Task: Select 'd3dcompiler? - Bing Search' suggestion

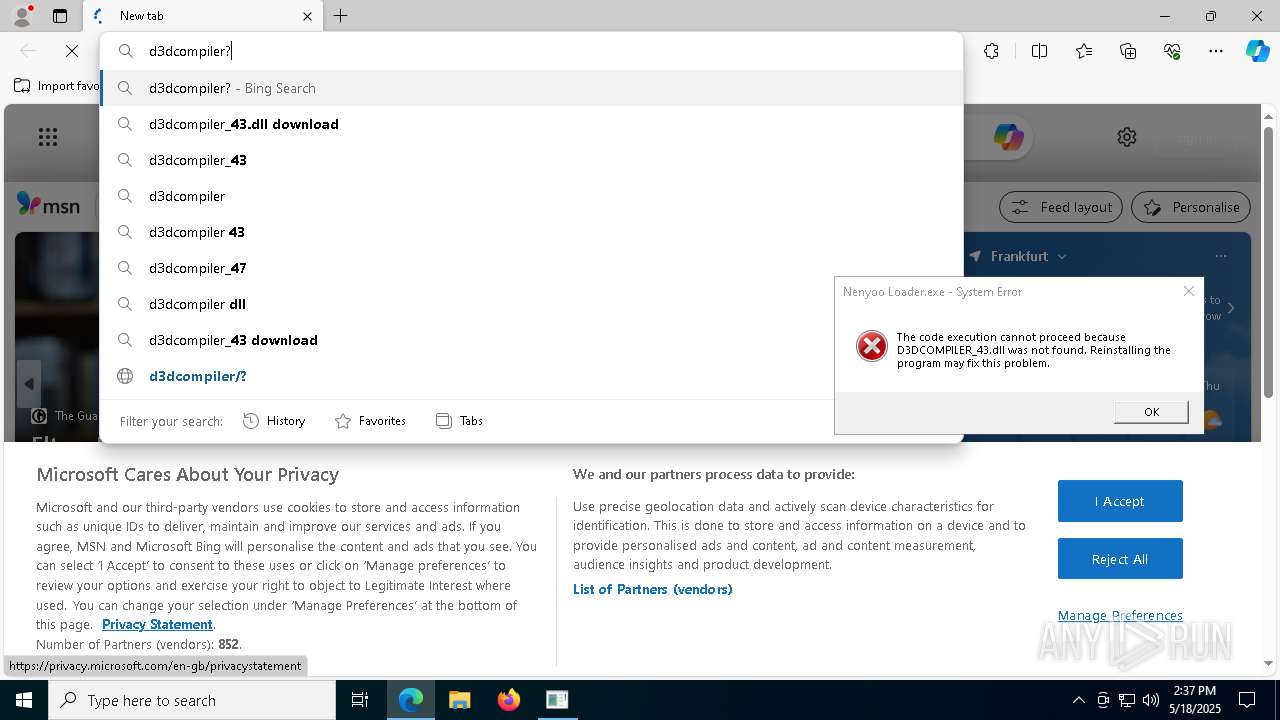Action: click(x=531, y=88)
